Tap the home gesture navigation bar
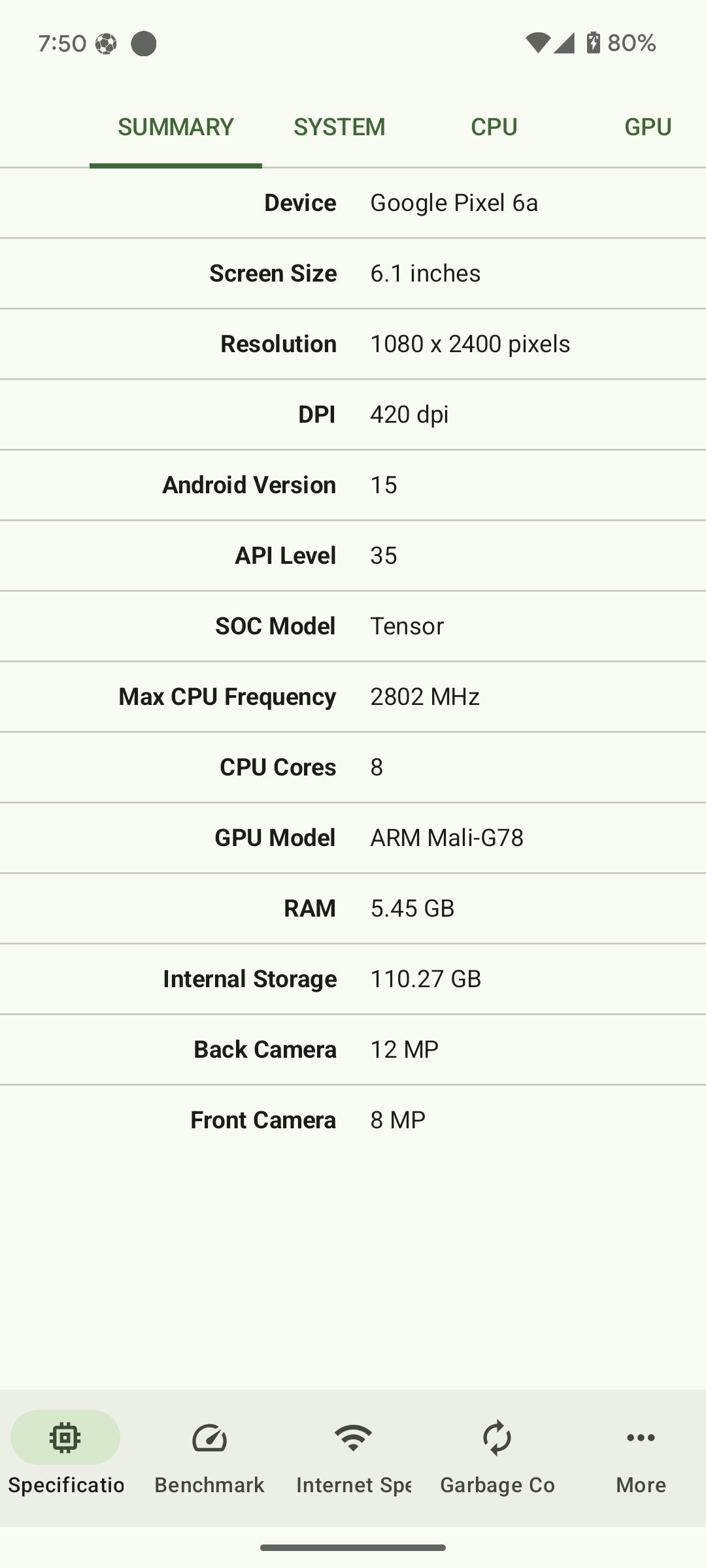This screenshot has width=706, height=1568. [353, 1548]
